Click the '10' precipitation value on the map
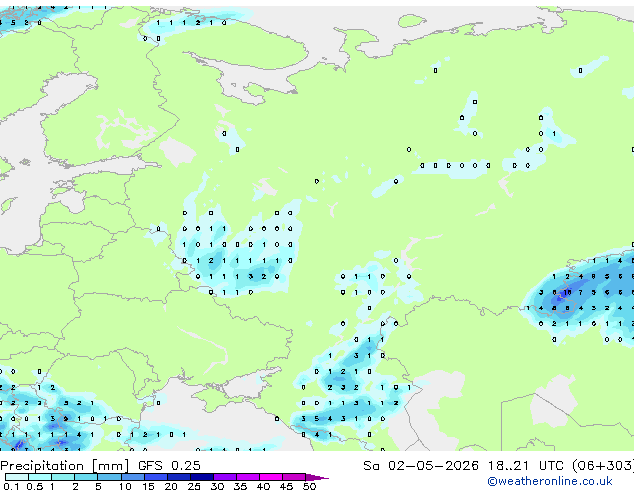Viewport: 634px width, 490px height. point(567,292)
